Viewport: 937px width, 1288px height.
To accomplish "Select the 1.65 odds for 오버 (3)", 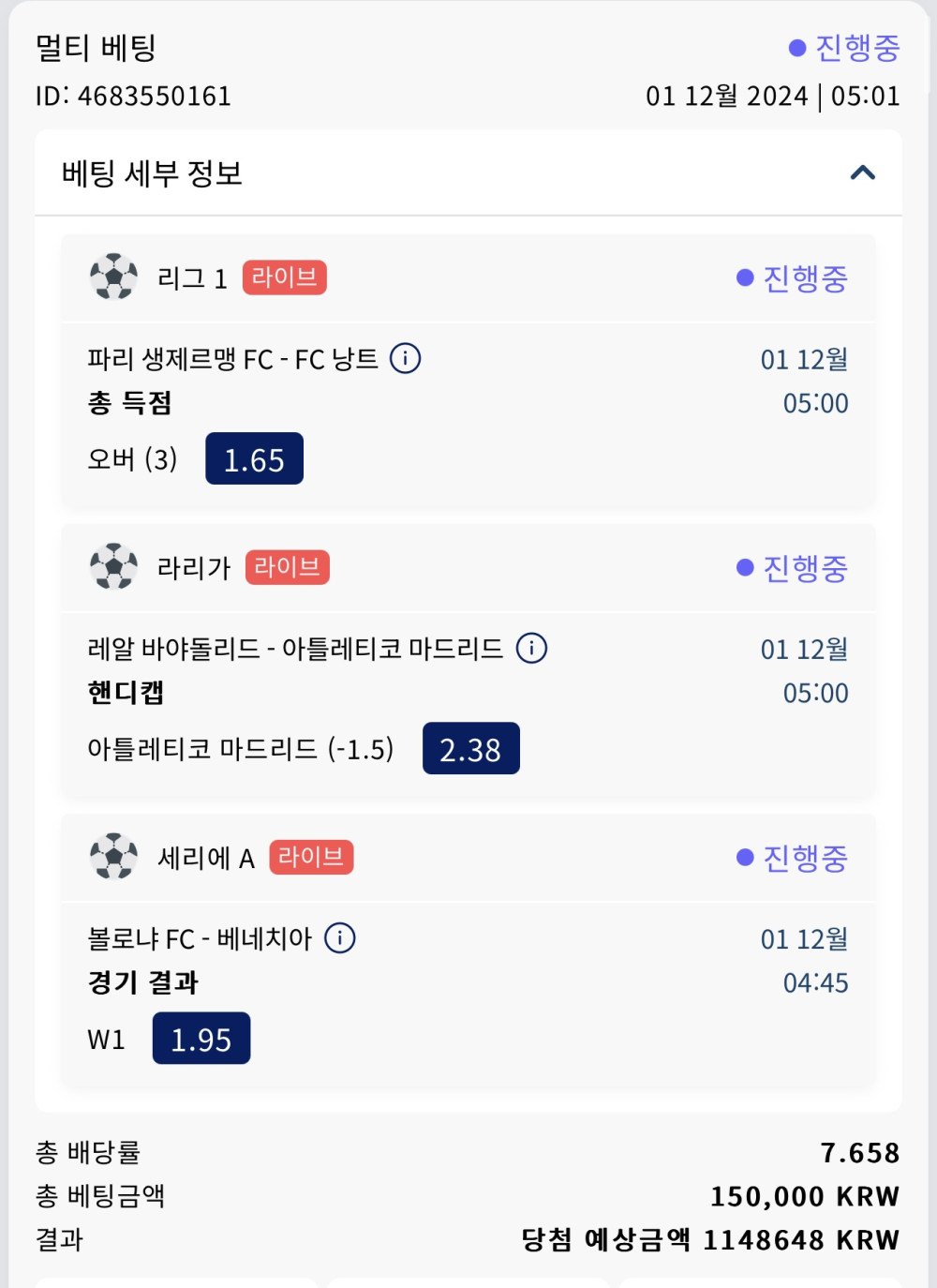I will click(254, 459).
